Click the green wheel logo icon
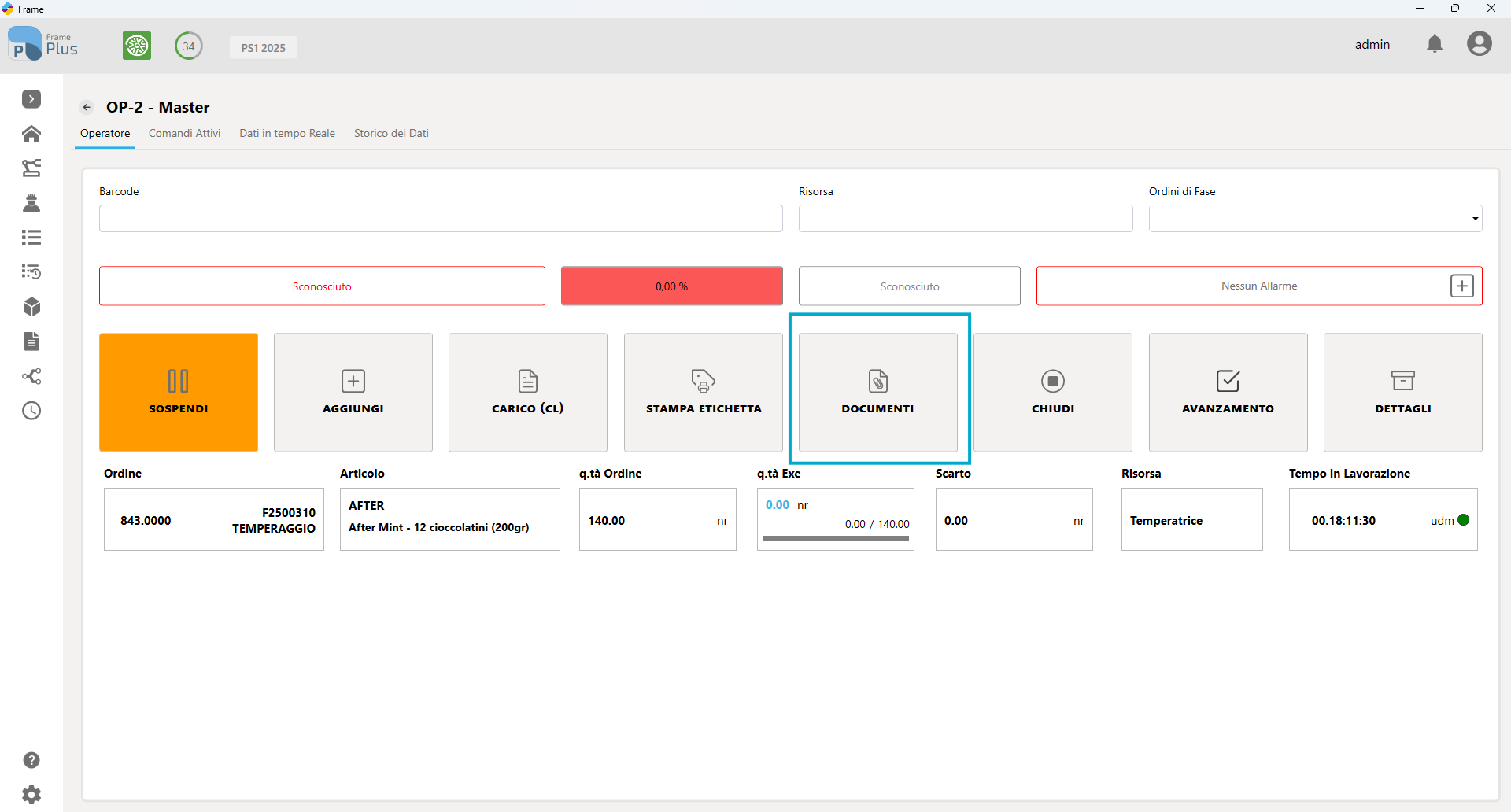The height and width of the screenshot is (812, 1511). (137, 46)
